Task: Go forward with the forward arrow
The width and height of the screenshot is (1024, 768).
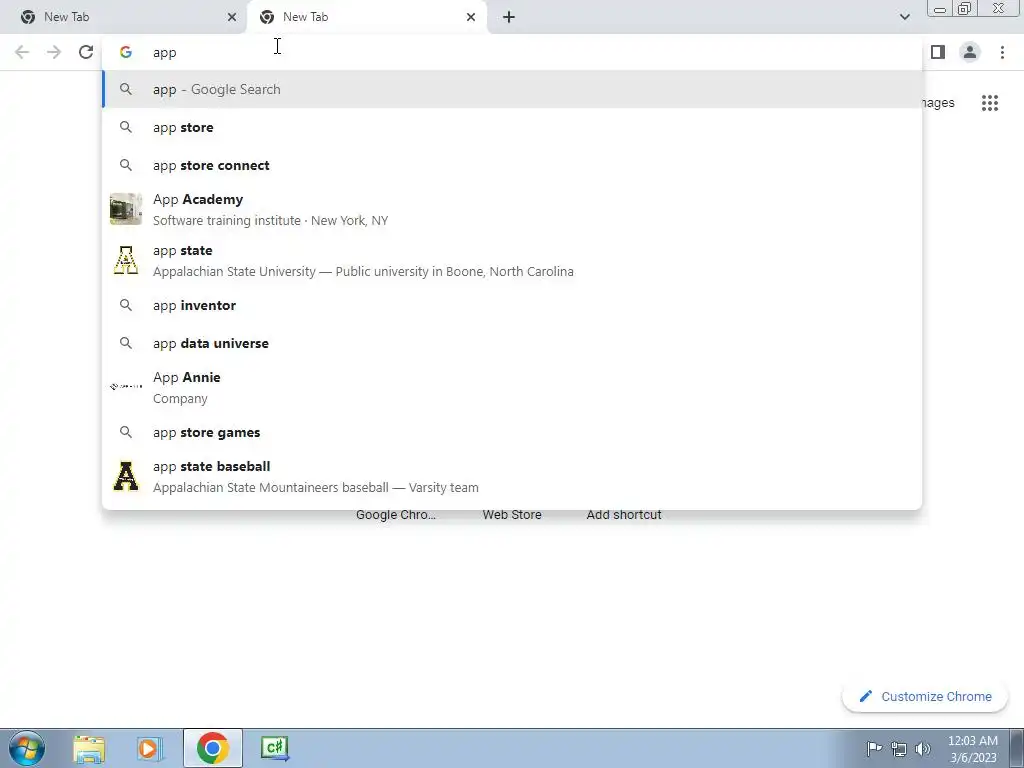Action: click(54, 52)
